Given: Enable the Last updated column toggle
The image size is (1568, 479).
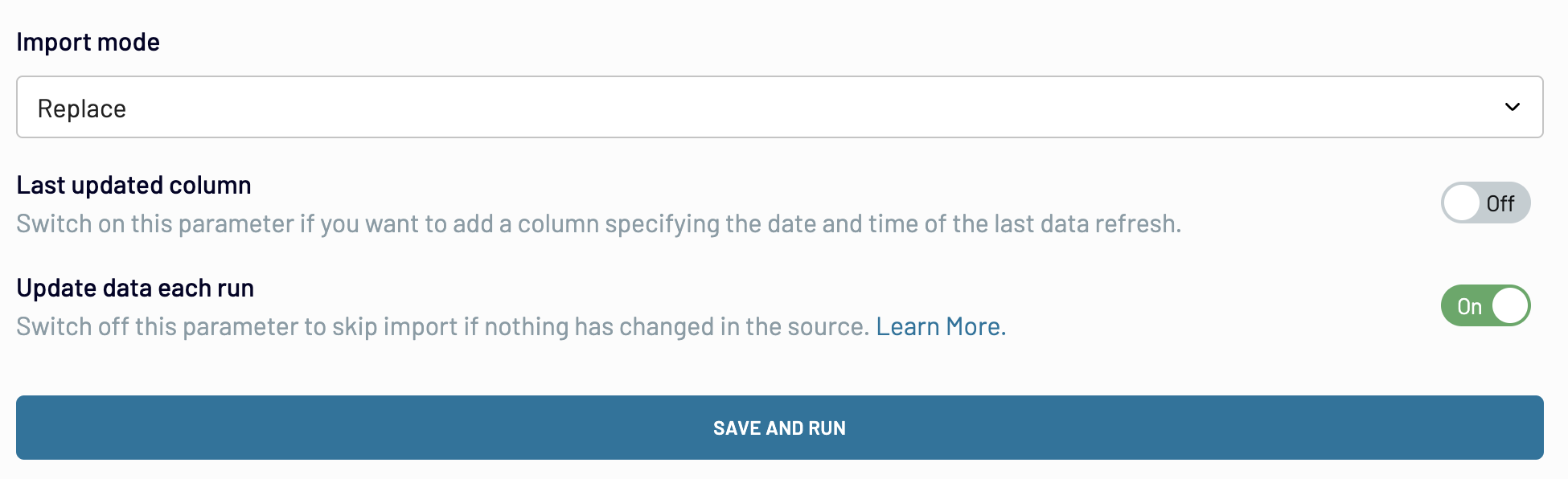Looking at the screenshot, I should tap(1484, 203).
